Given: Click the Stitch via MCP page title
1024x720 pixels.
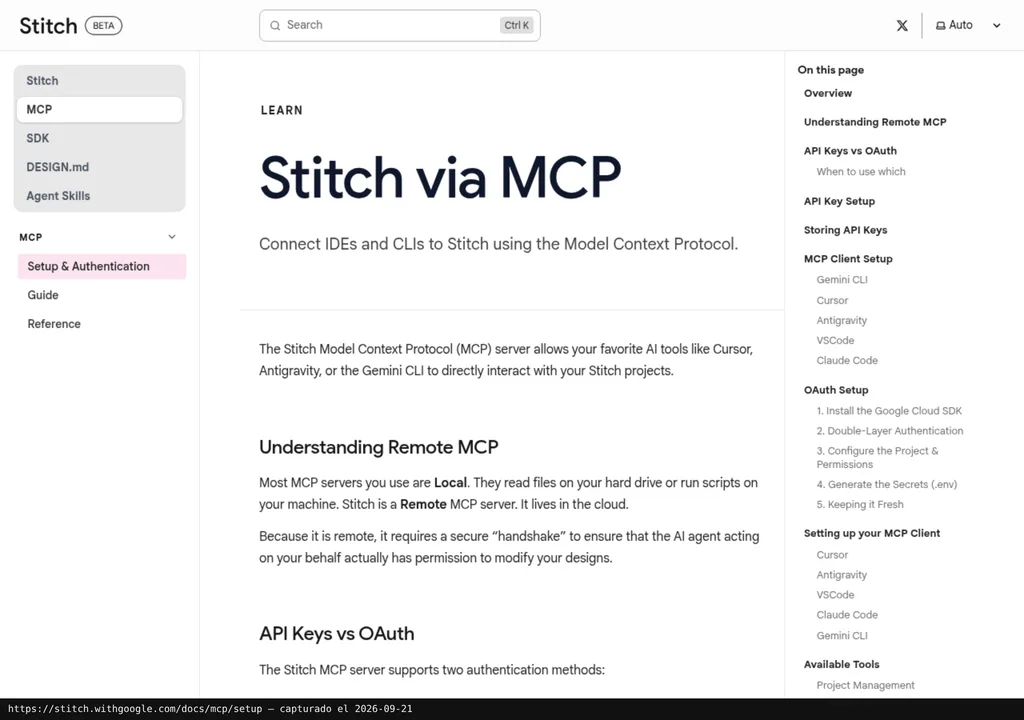Looking at the screenshot, I should [440, 176].
